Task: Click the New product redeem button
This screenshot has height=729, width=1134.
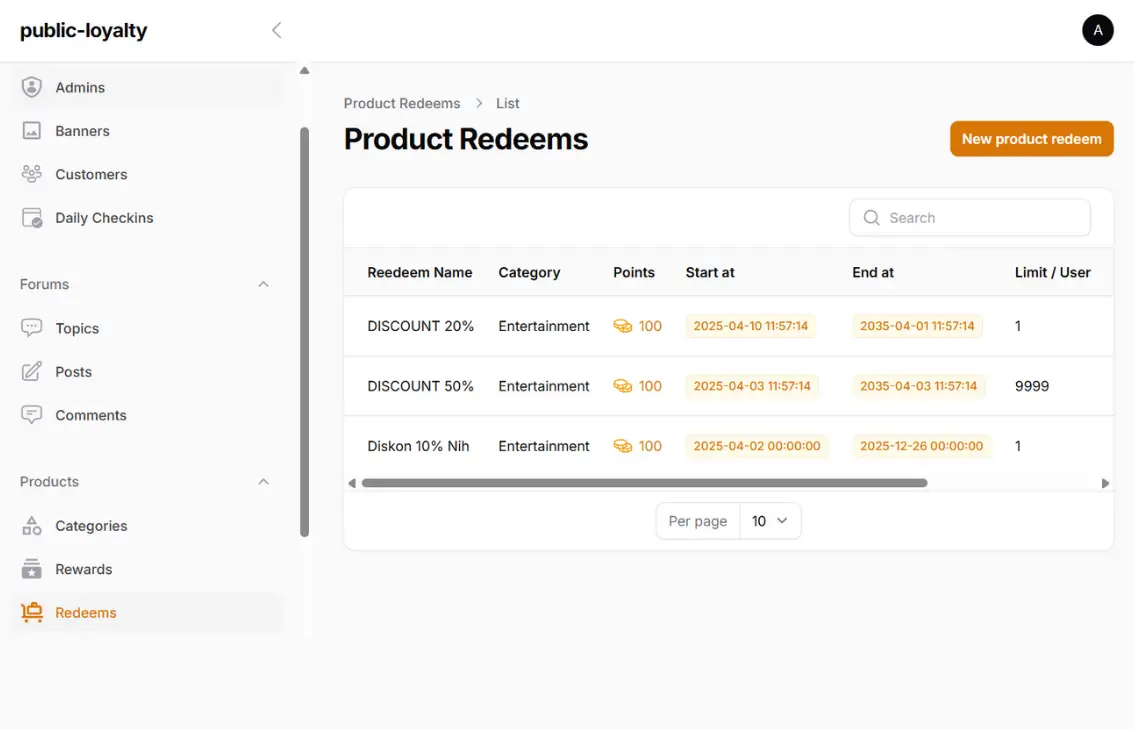Action: pyautogui.click(x=1031, y=139)
